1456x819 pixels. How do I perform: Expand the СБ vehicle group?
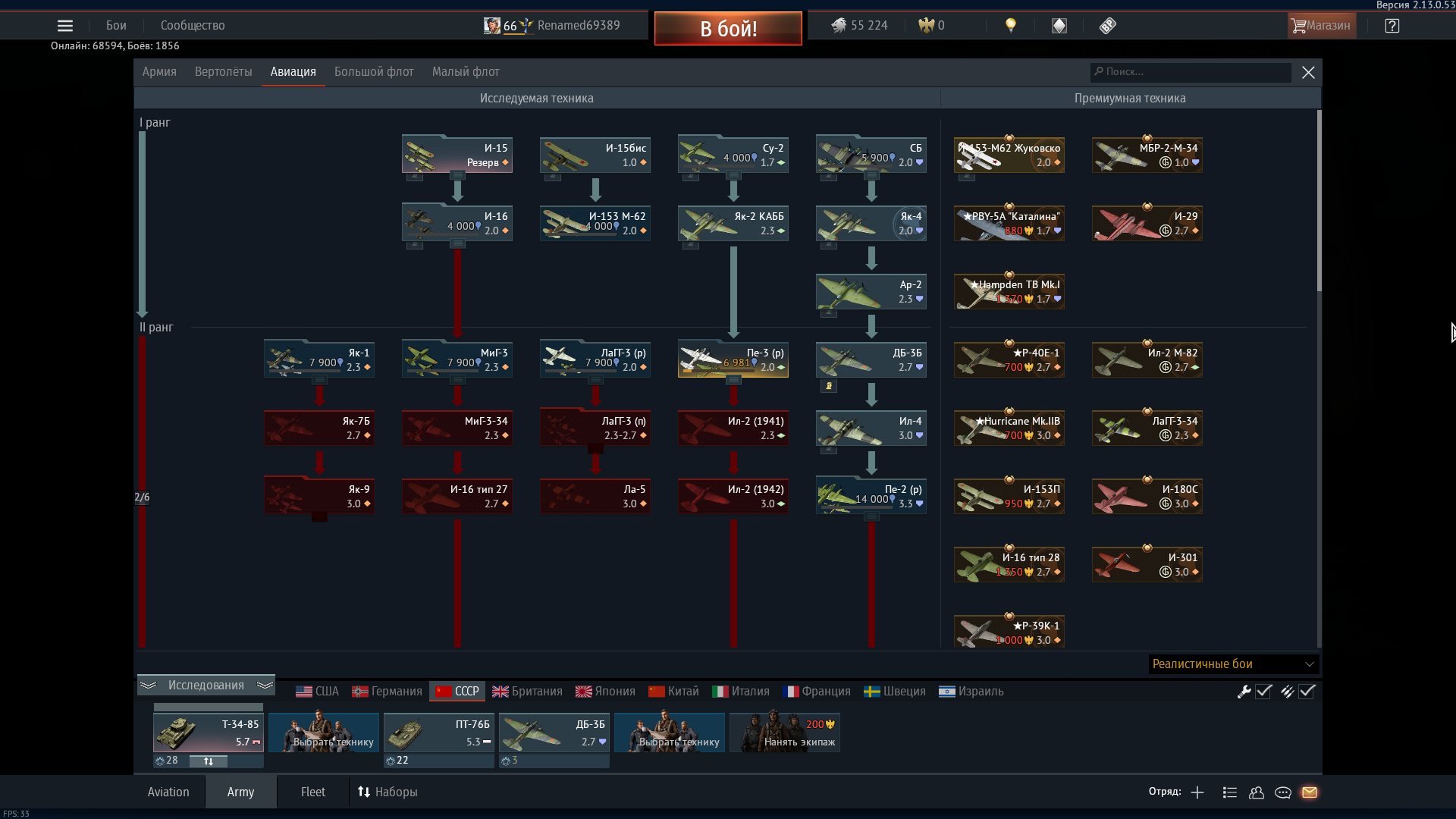[871, 176]
